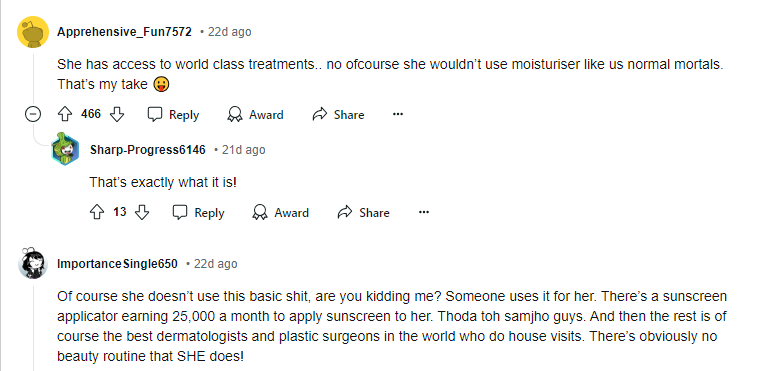Image resolution: width=759 pixels, height=371 pixels.
Task: Open Sharp-Progress6146's hexagon avatar
Action: (x=65, y=149)
